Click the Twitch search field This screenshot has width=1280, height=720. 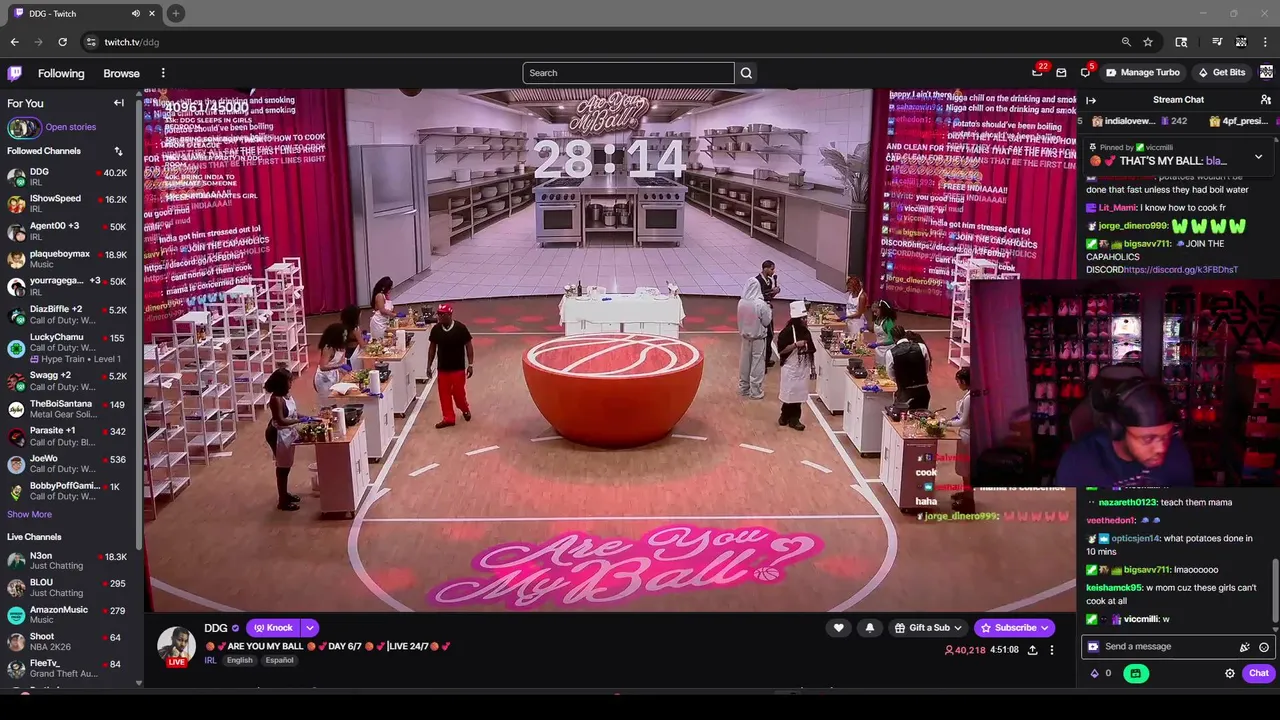pyautogui.click(x=628, y=73)
